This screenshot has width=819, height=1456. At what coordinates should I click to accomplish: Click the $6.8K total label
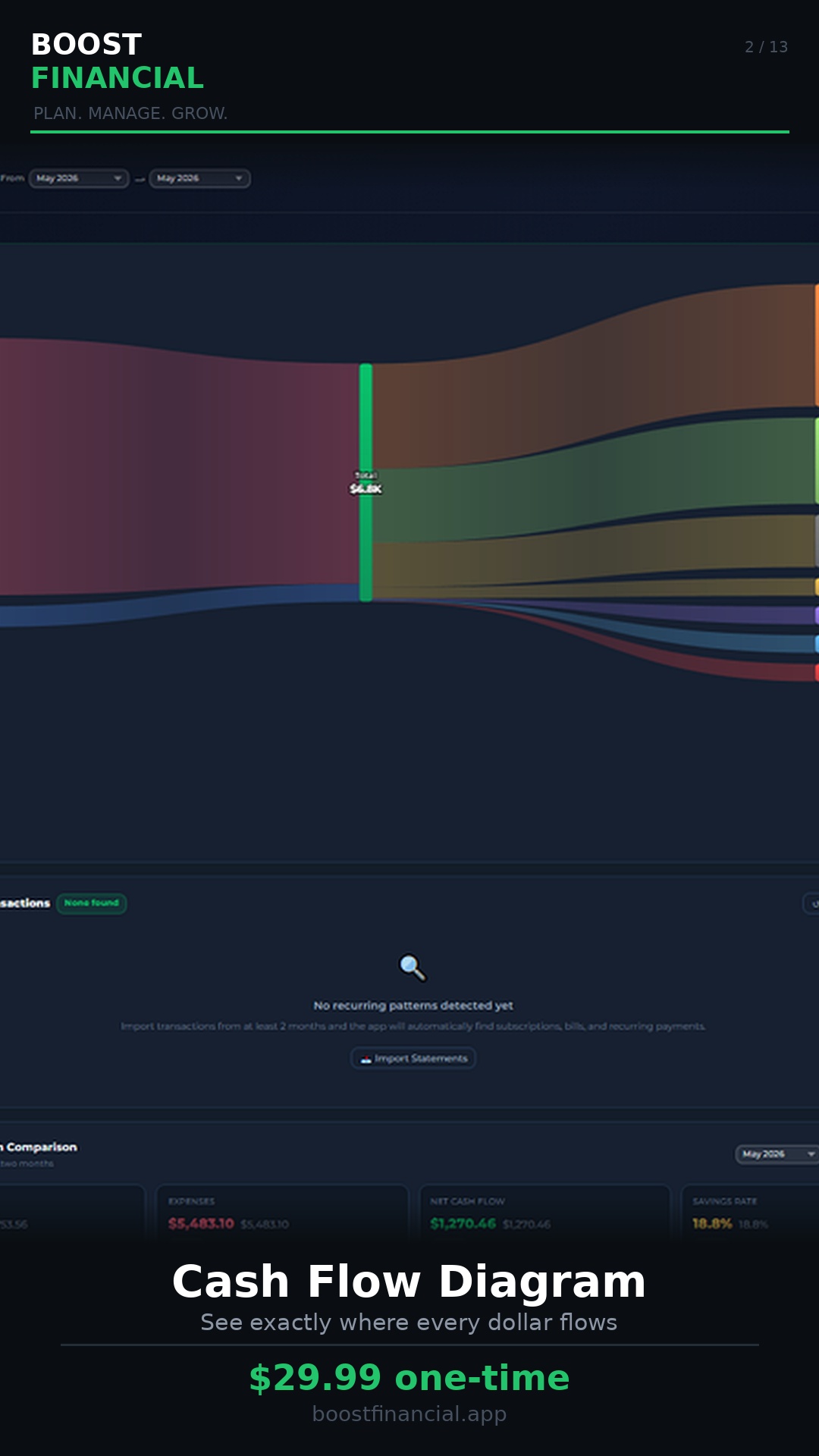point(366,488)
